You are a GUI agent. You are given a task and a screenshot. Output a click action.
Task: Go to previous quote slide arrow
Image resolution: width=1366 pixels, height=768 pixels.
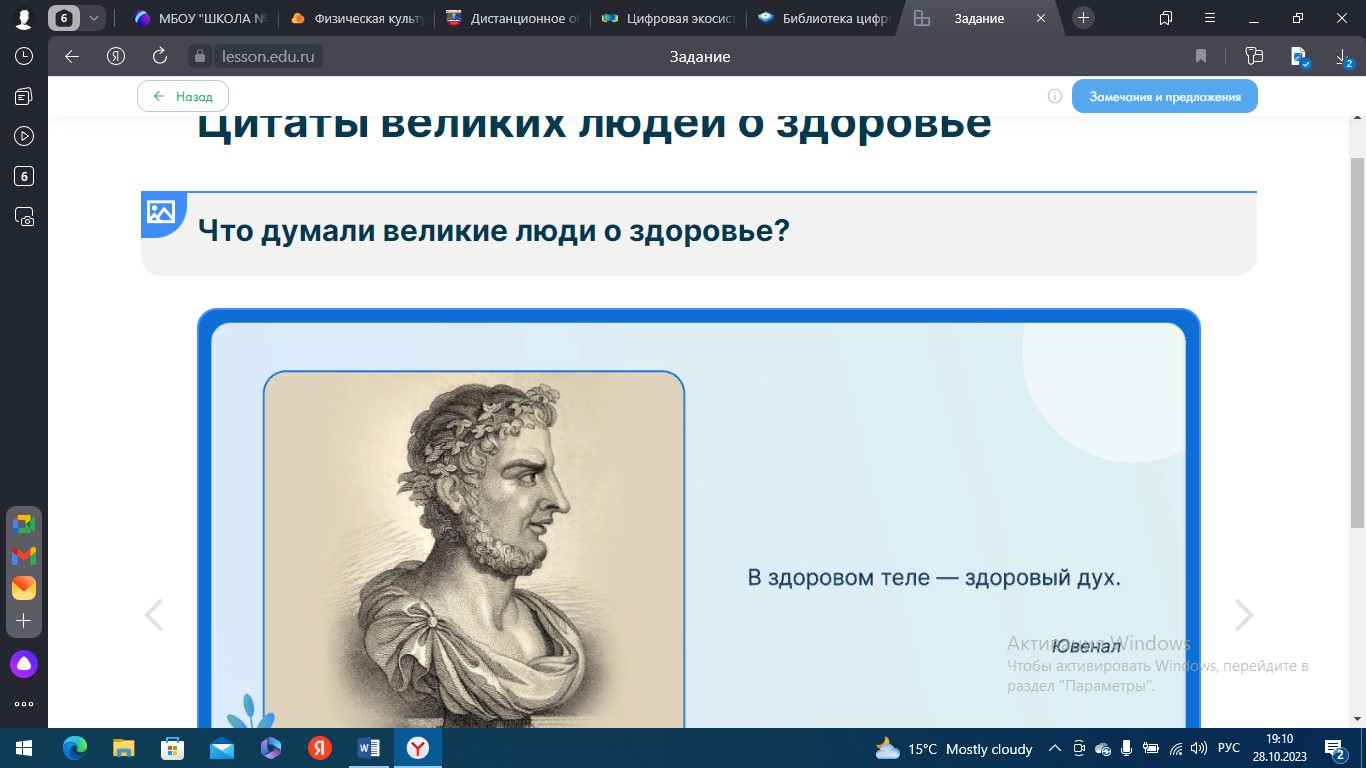click(153, 615)
